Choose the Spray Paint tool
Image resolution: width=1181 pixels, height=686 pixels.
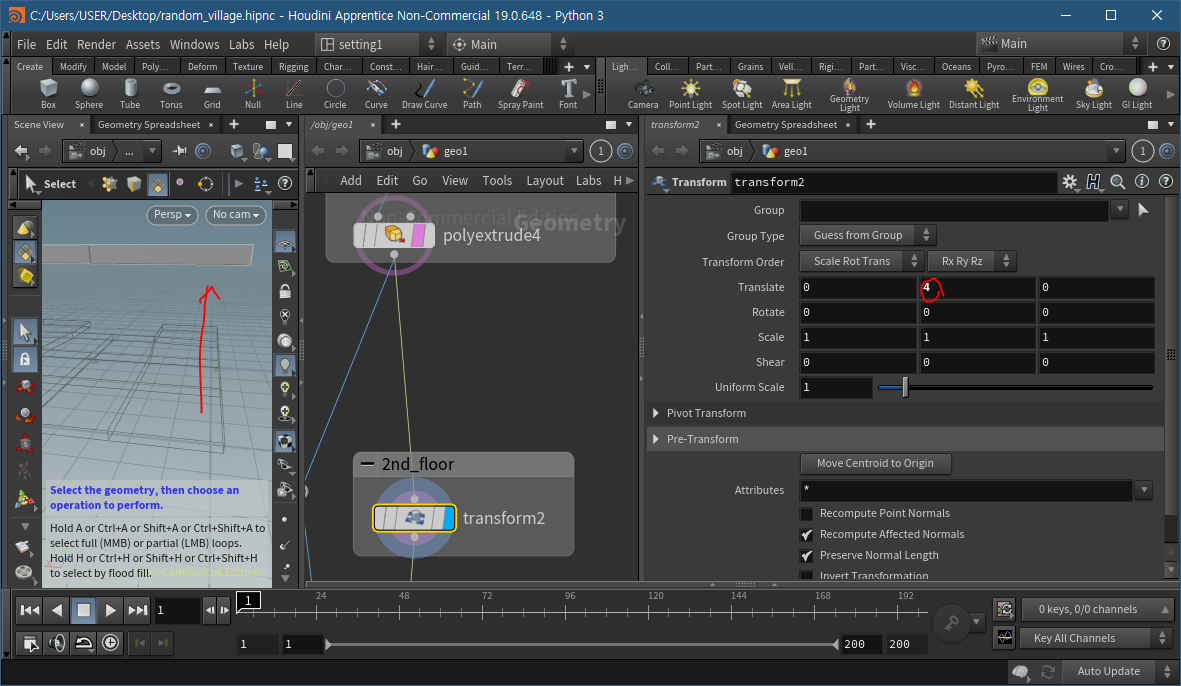(x=520, y=94)
